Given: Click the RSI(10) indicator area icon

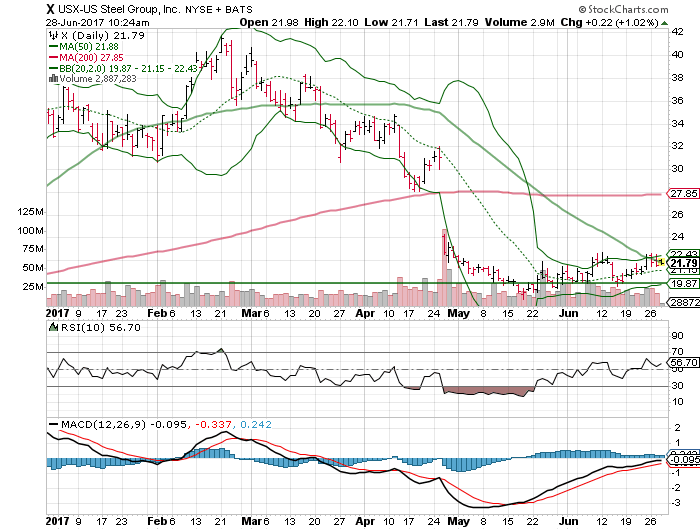Looking at the screenshot, I should (x=53, y=327).
